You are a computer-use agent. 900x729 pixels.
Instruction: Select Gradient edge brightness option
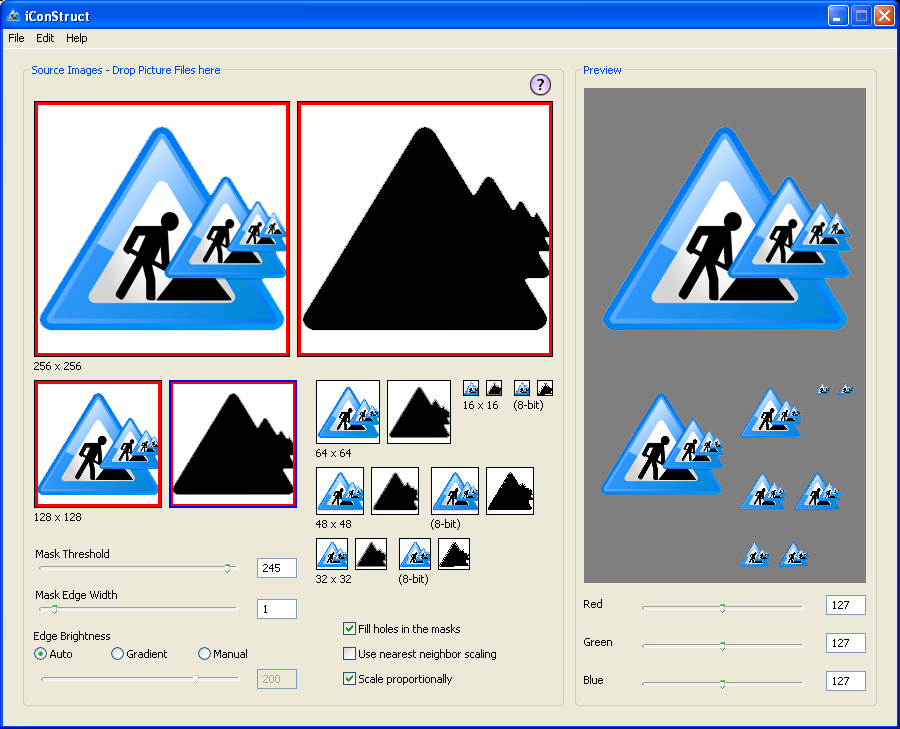pyautogui.click(x=118, y=654)
